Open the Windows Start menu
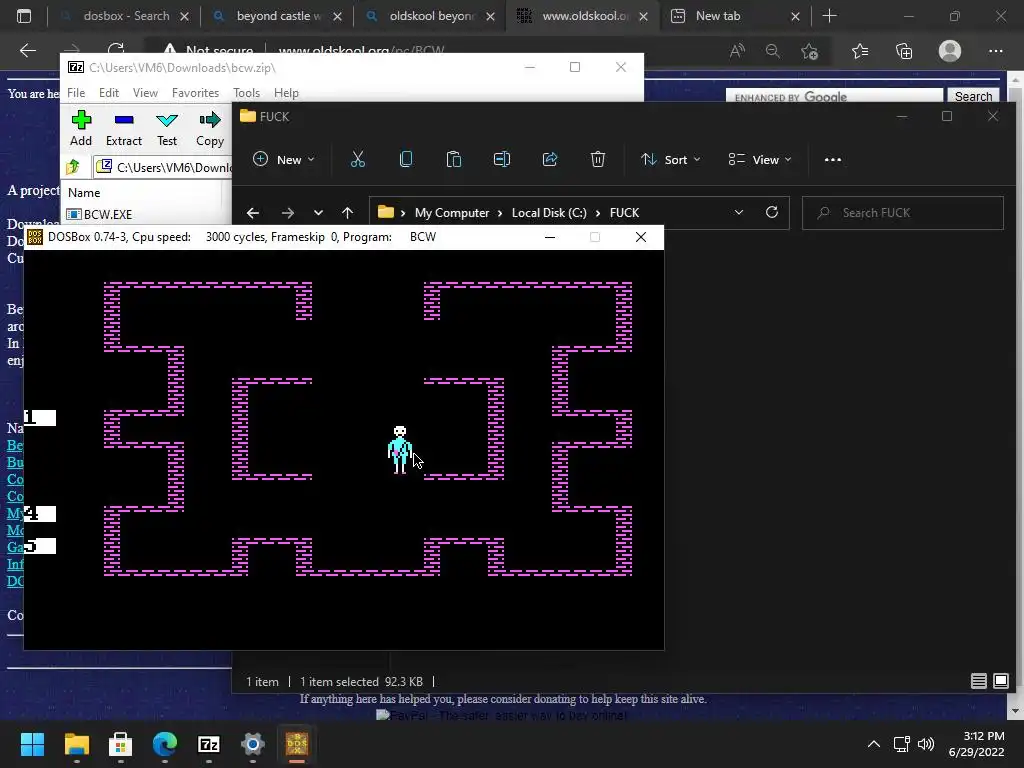 (x=32, y=744)
